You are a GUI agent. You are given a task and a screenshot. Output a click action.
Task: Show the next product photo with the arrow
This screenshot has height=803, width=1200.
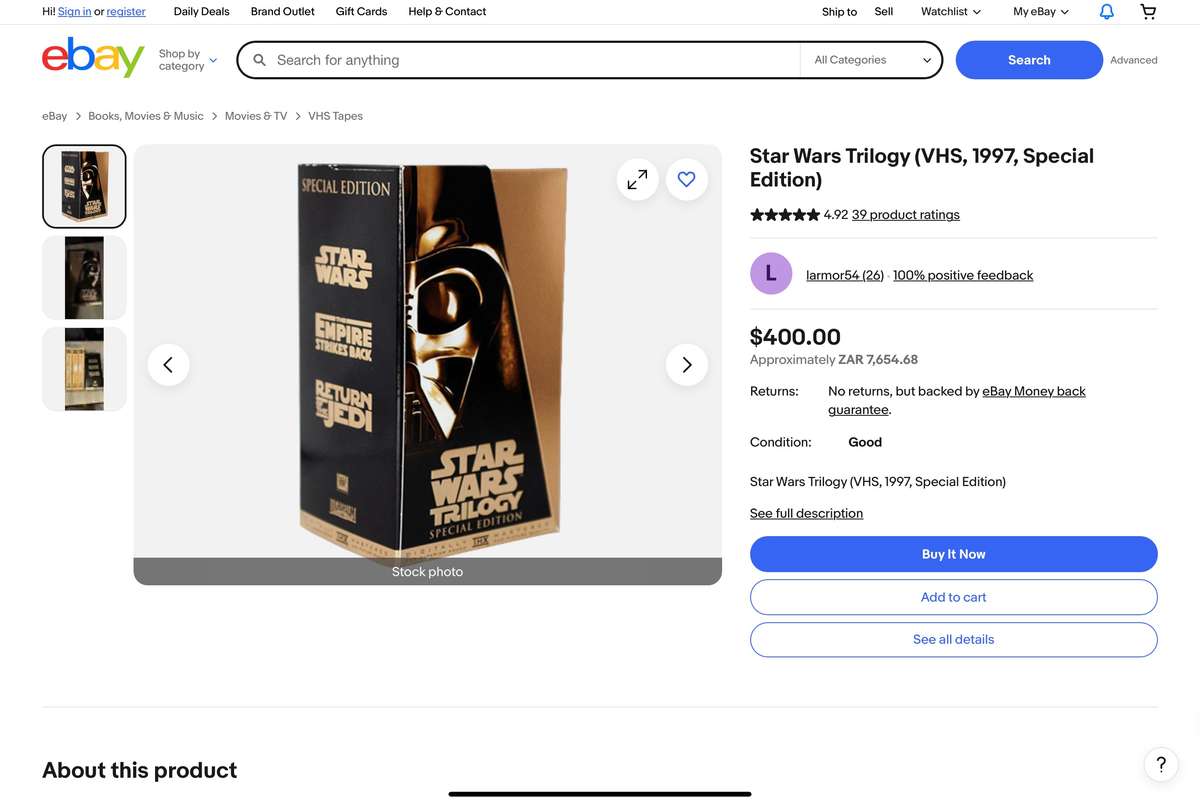tap(686, 364)
